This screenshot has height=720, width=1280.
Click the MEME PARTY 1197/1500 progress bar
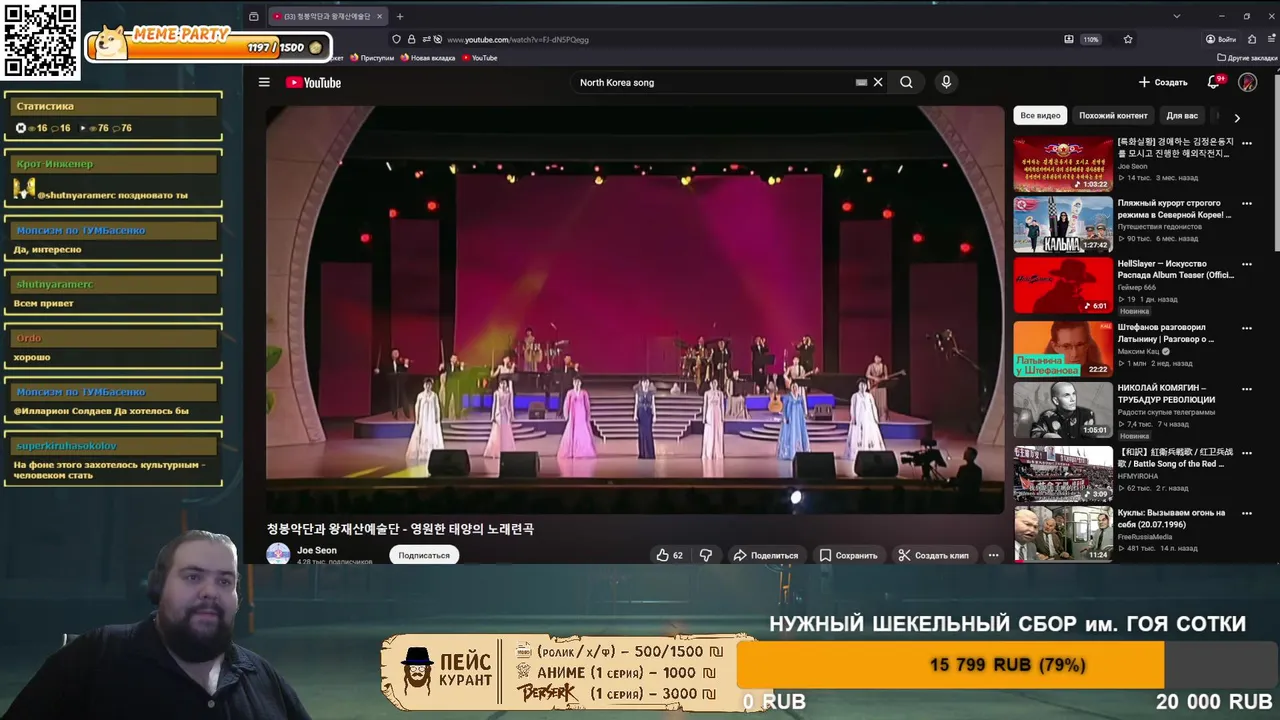click(x=210, y=47)
